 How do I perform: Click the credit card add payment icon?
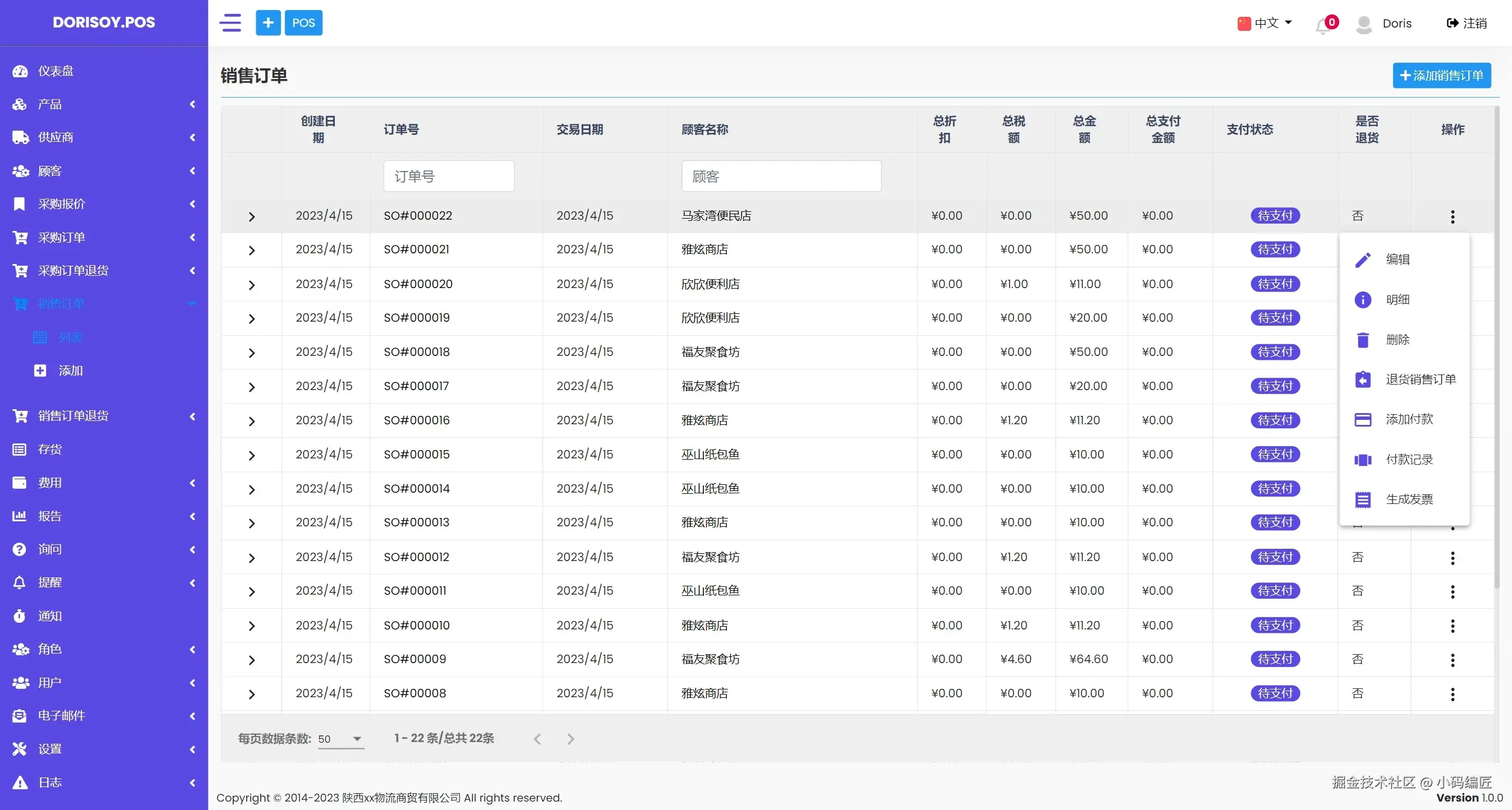click(1362, 419)
